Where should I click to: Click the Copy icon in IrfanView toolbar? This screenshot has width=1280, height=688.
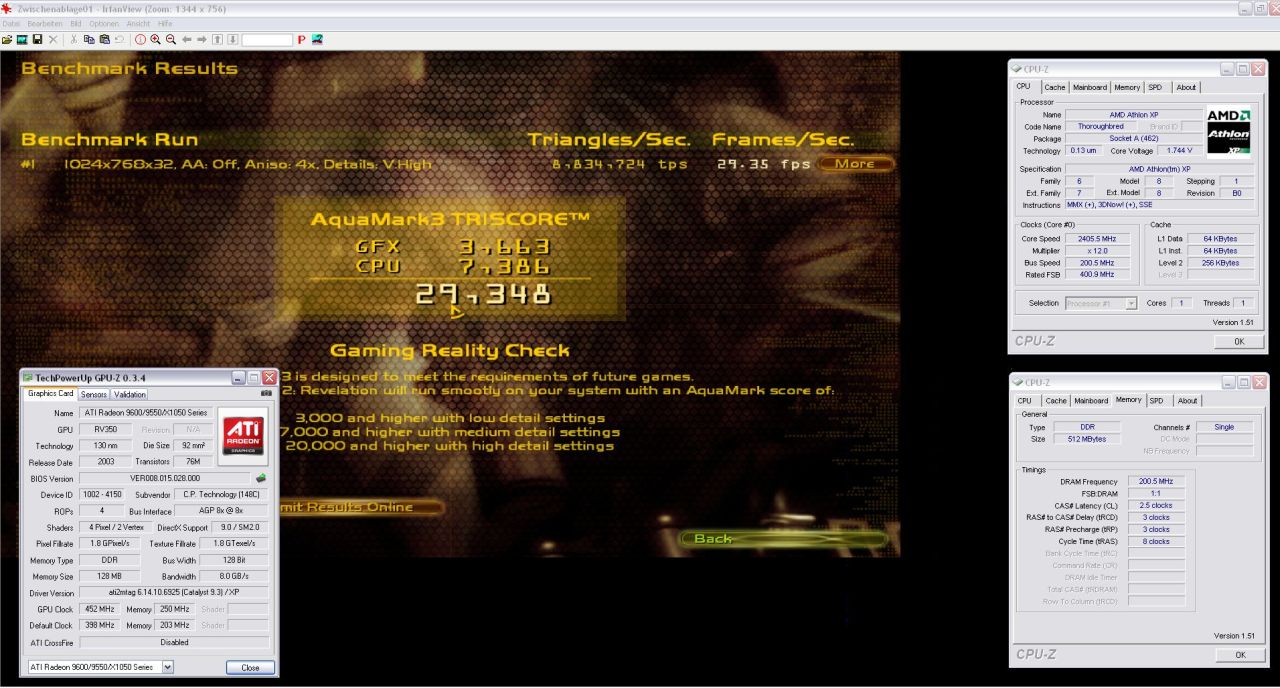[x=89, y=39]
